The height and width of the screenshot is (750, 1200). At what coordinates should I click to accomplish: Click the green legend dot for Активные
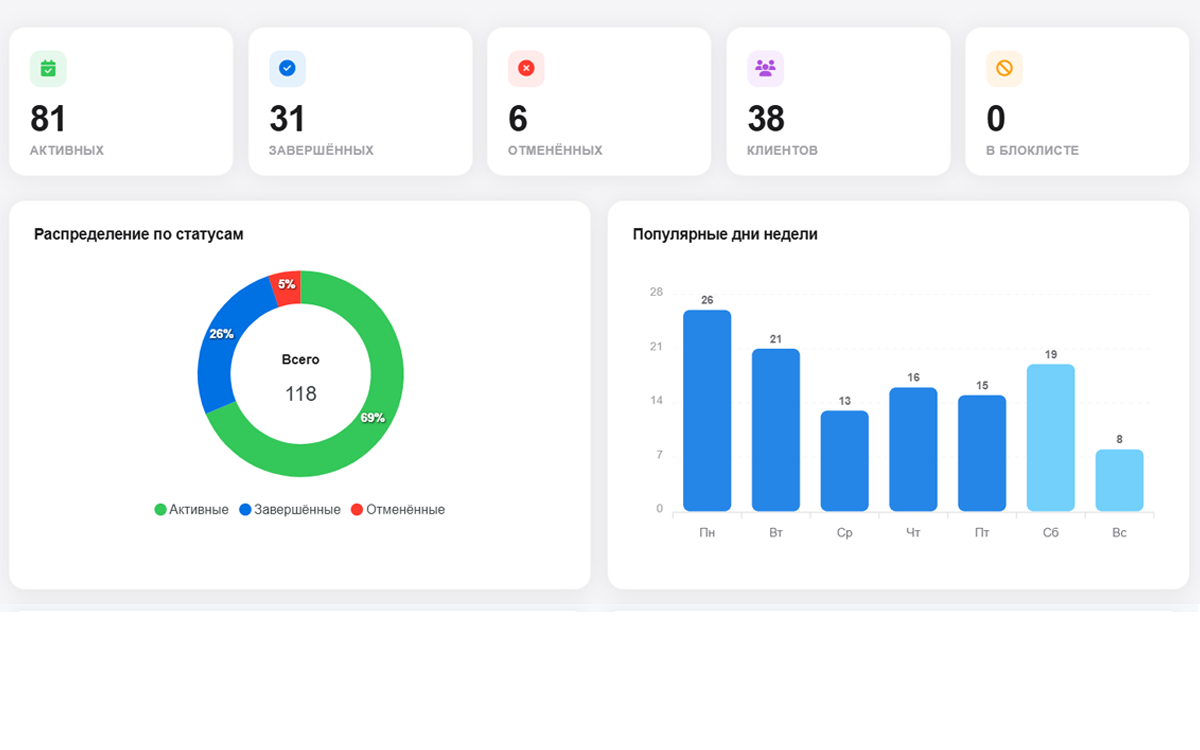[159, 509]
